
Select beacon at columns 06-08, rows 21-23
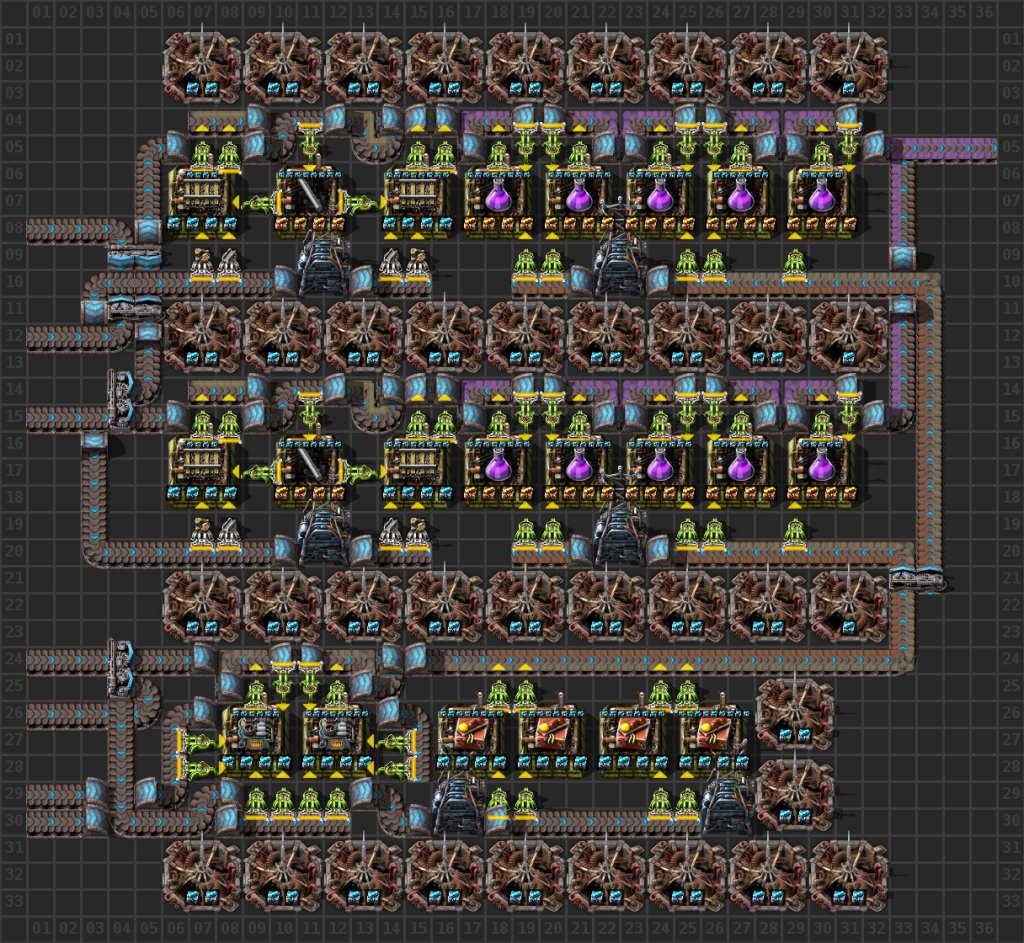(x=202, y=605)
